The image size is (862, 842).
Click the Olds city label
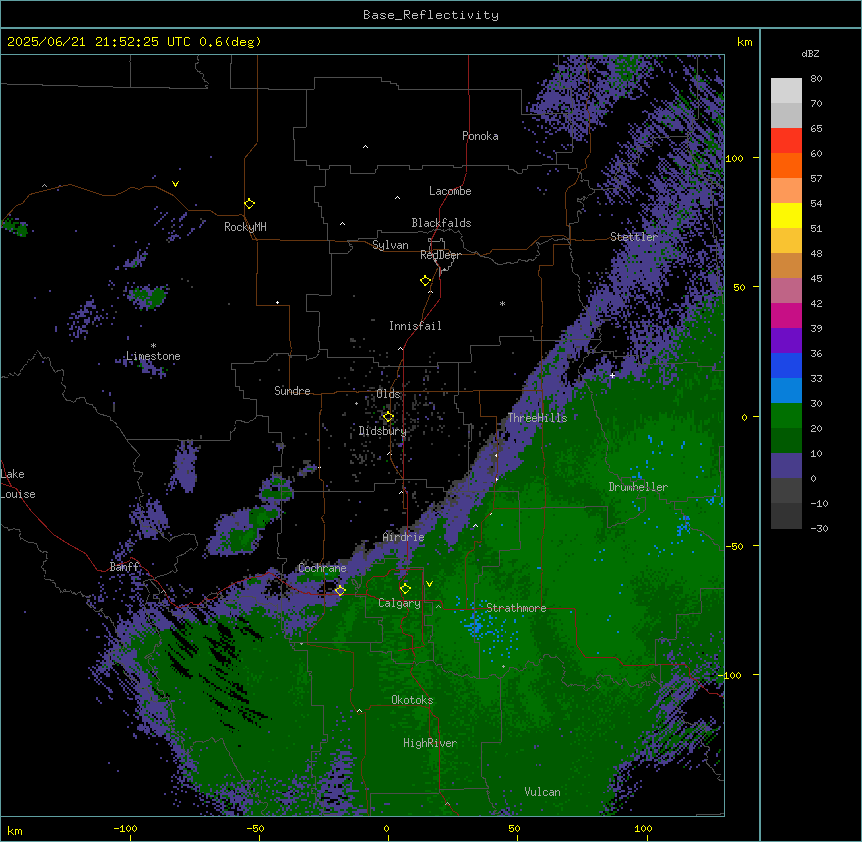388,394
